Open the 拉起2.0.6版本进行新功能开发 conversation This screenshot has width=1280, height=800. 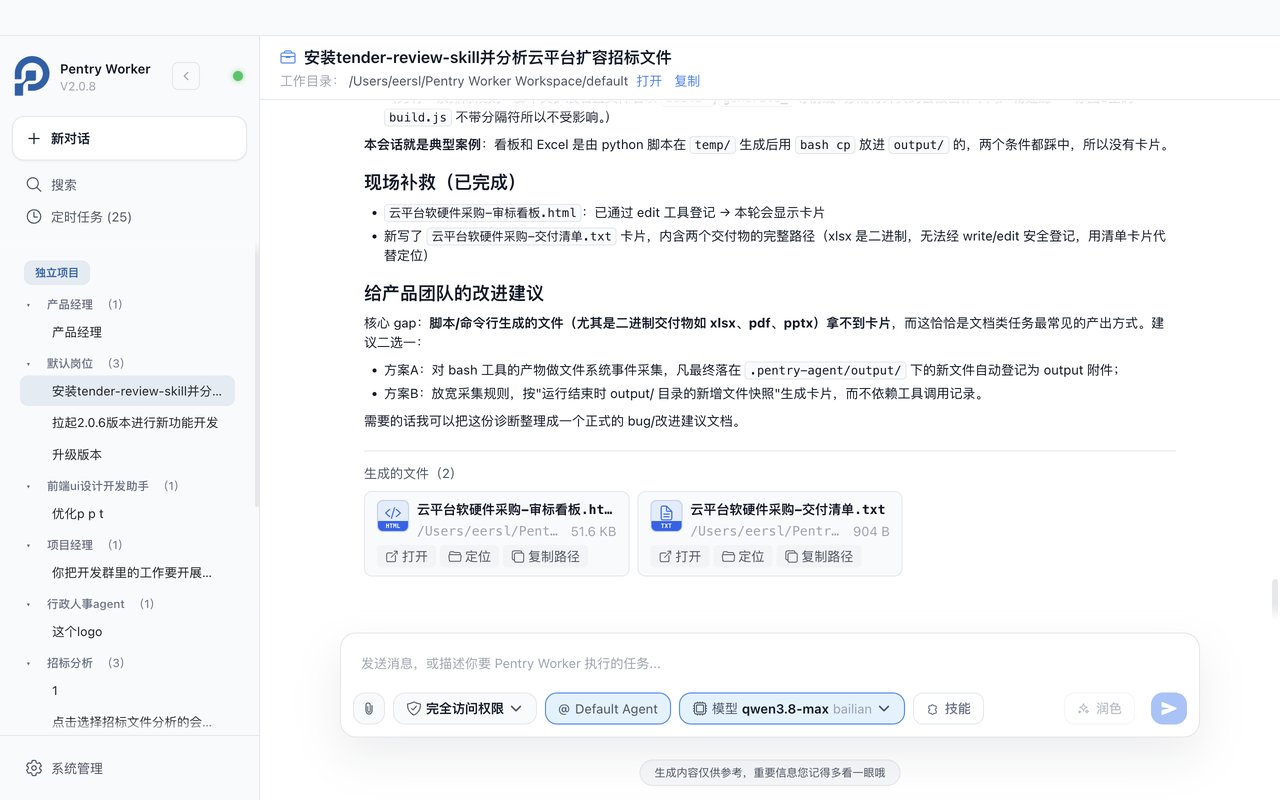click(128, 422)
